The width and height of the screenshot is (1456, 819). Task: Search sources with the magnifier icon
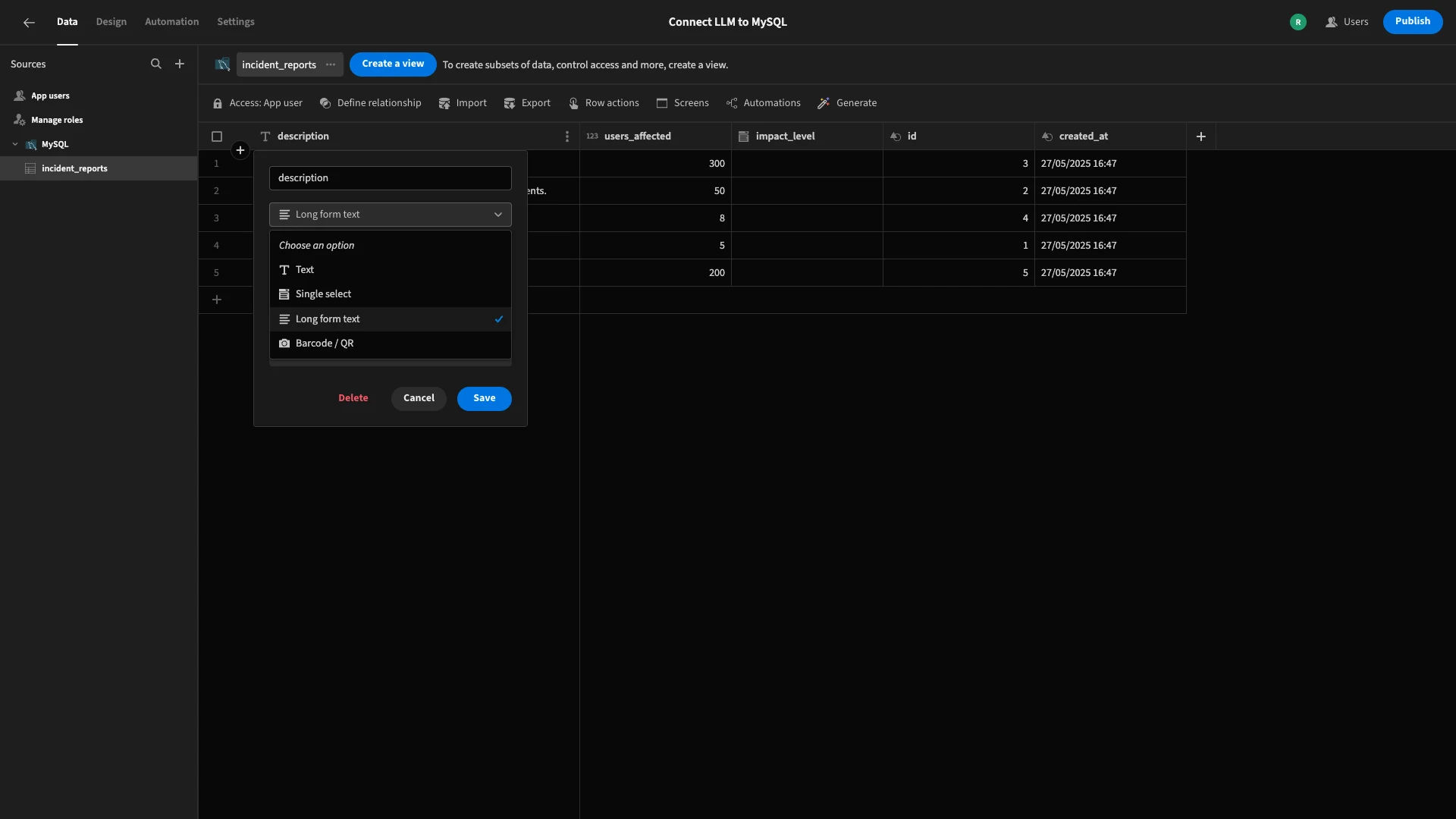click(156, 64)
